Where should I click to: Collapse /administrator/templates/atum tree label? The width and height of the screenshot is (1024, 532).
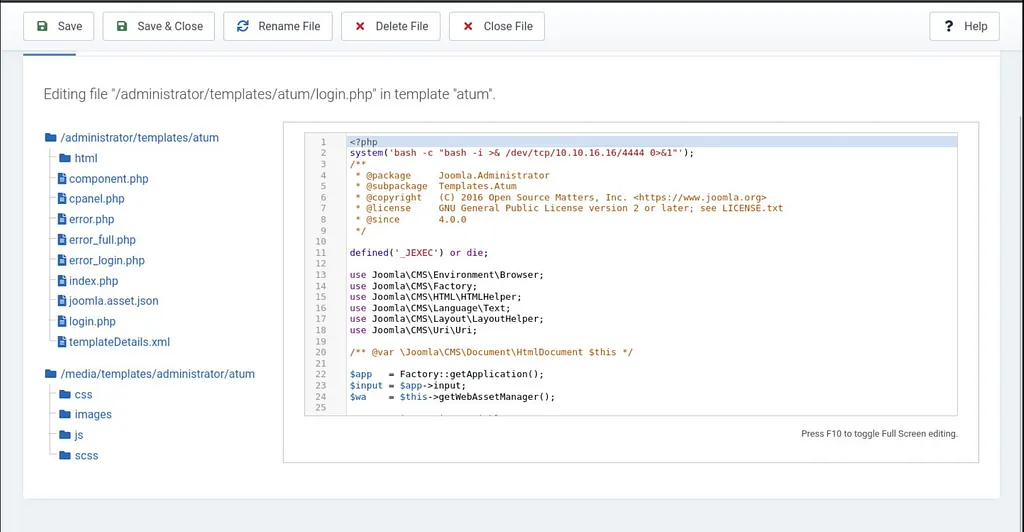point(140,138)
